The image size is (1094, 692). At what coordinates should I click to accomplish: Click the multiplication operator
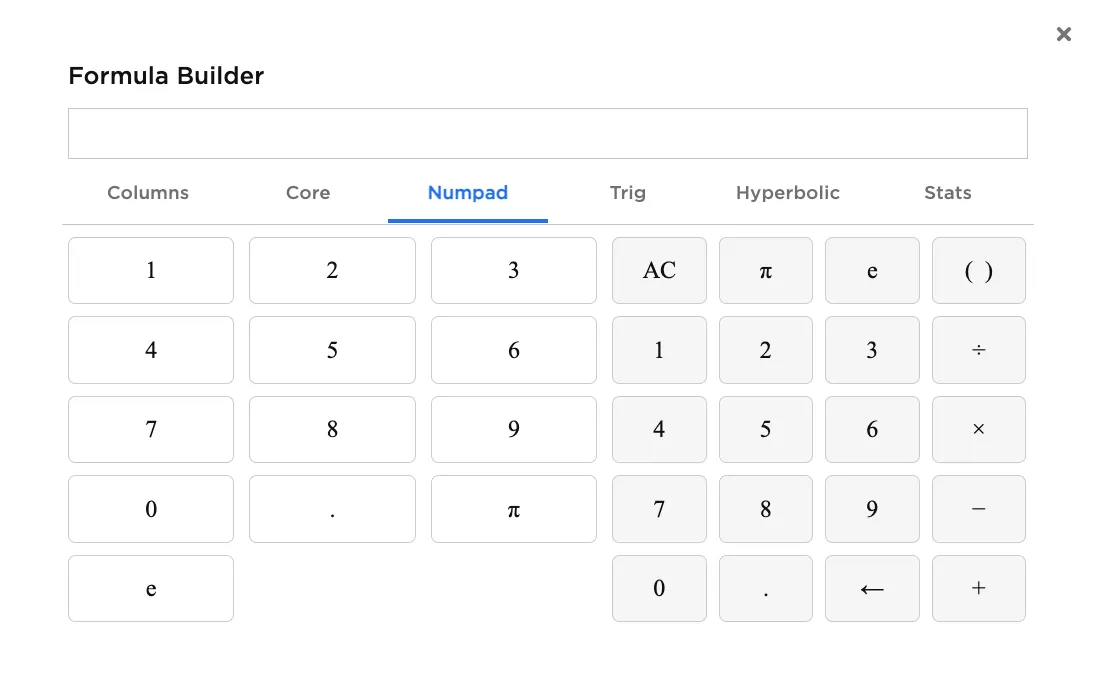pyautogui.click(x=978, y=429)
